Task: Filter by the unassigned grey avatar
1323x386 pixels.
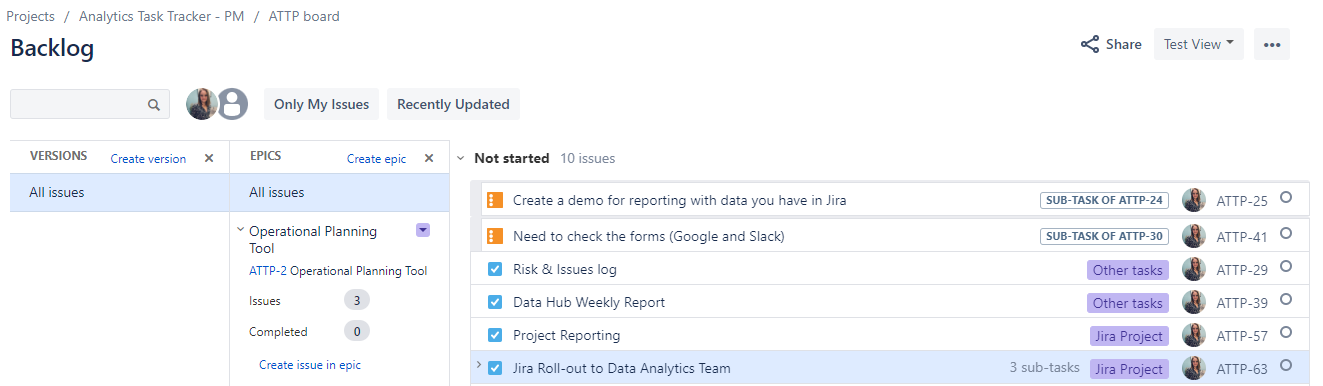Action: point(233,104)
